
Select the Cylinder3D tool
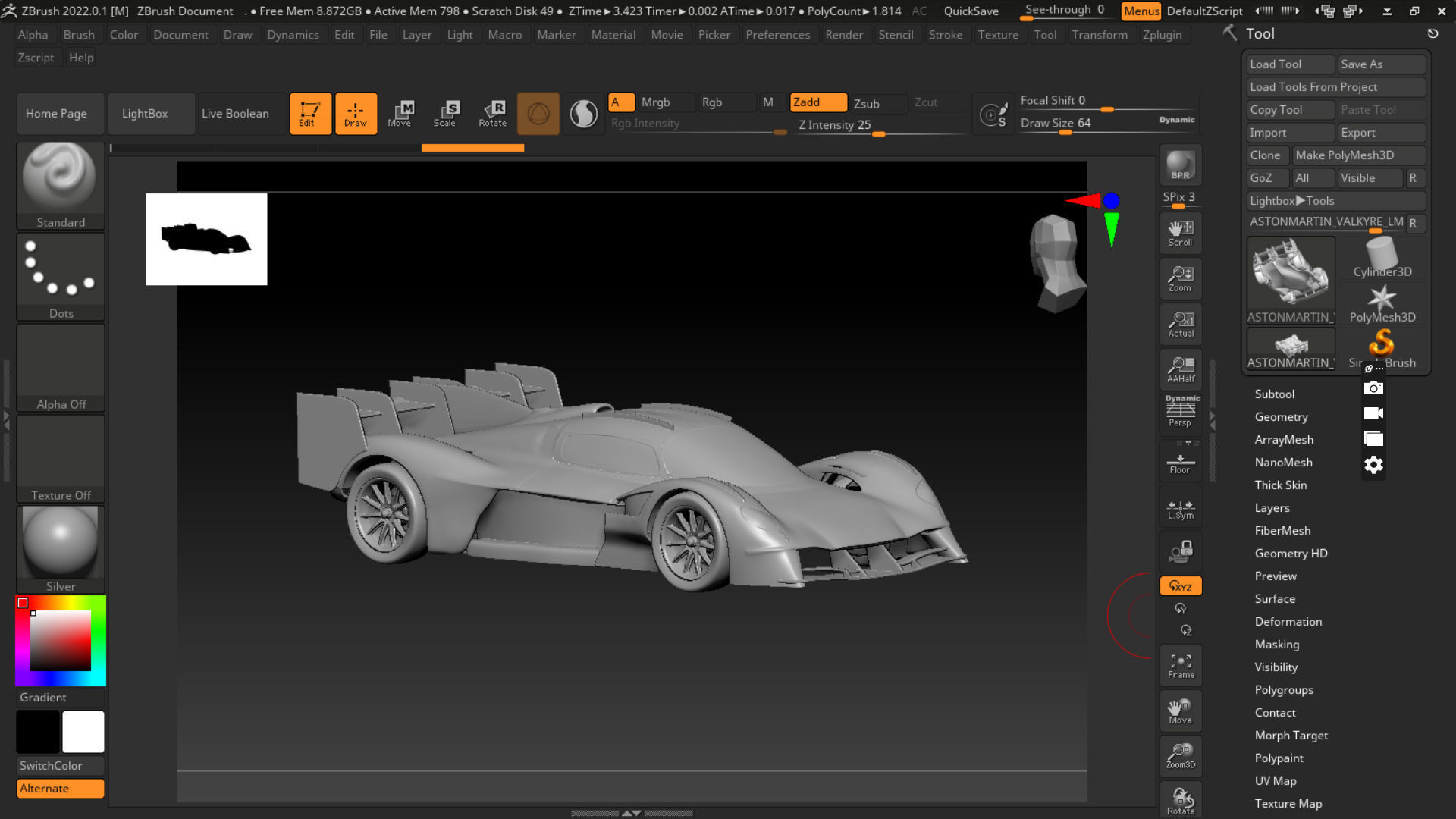pos(1382,258)
